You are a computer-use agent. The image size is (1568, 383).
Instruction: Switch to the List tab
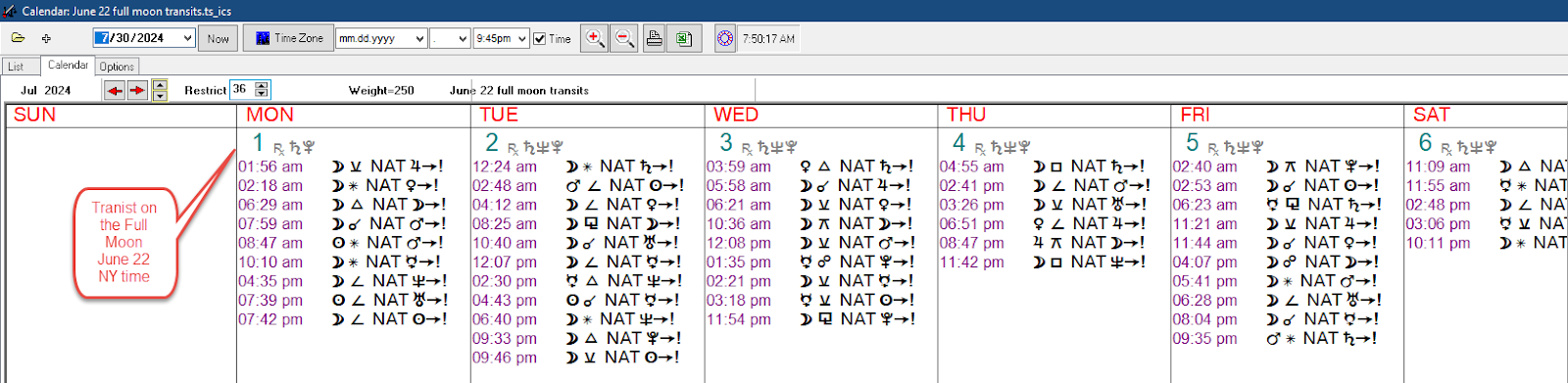[16, 67]
